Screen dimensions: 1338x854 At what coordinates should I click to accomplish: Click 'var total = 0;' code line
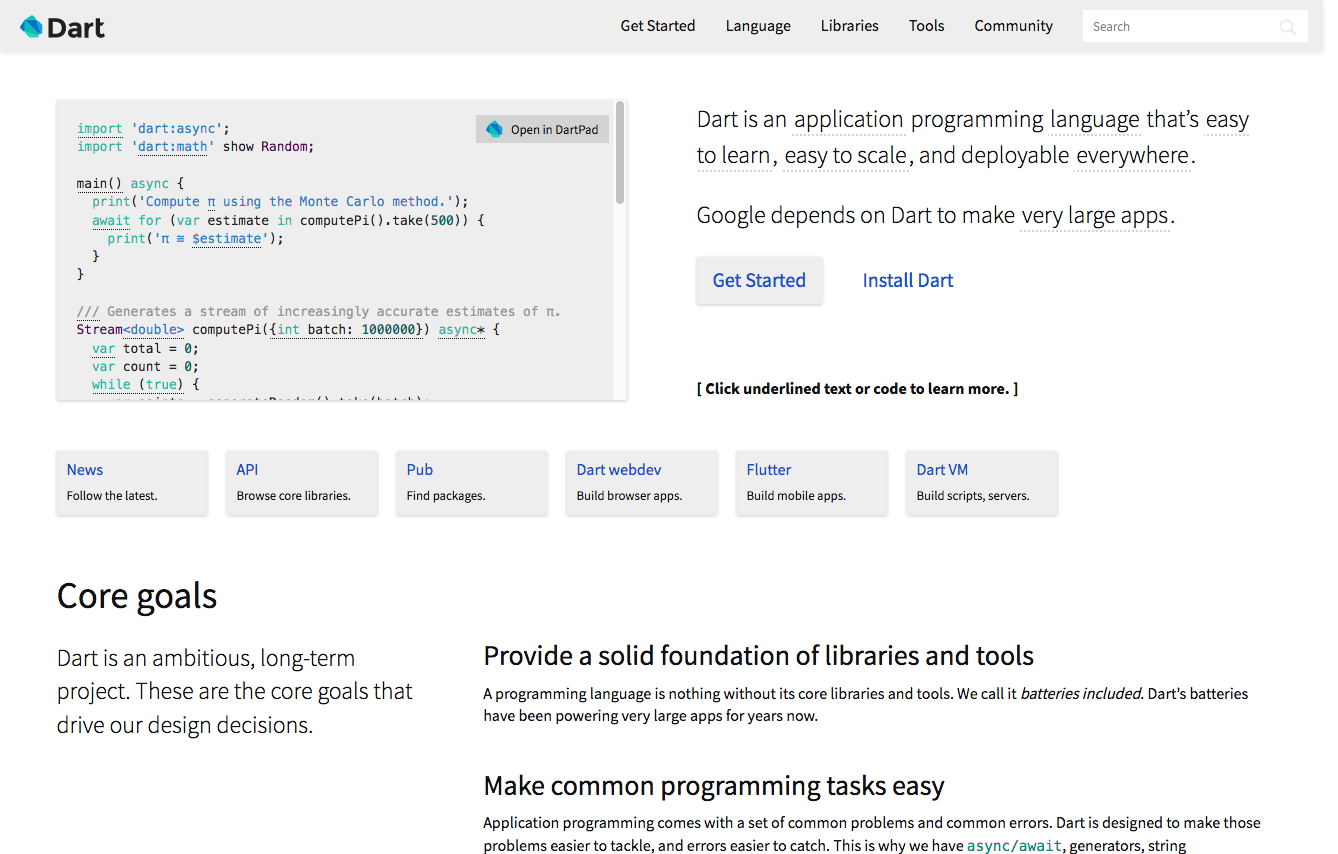(x=146, y=348)
